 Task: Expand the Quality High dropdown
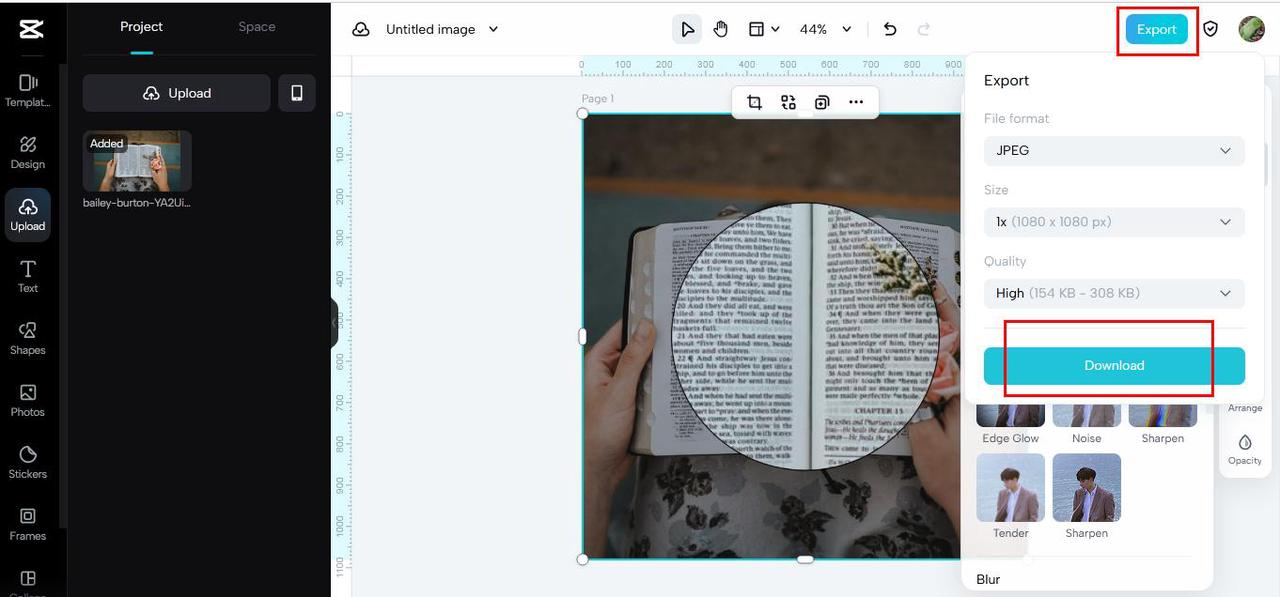point(1114,293)
